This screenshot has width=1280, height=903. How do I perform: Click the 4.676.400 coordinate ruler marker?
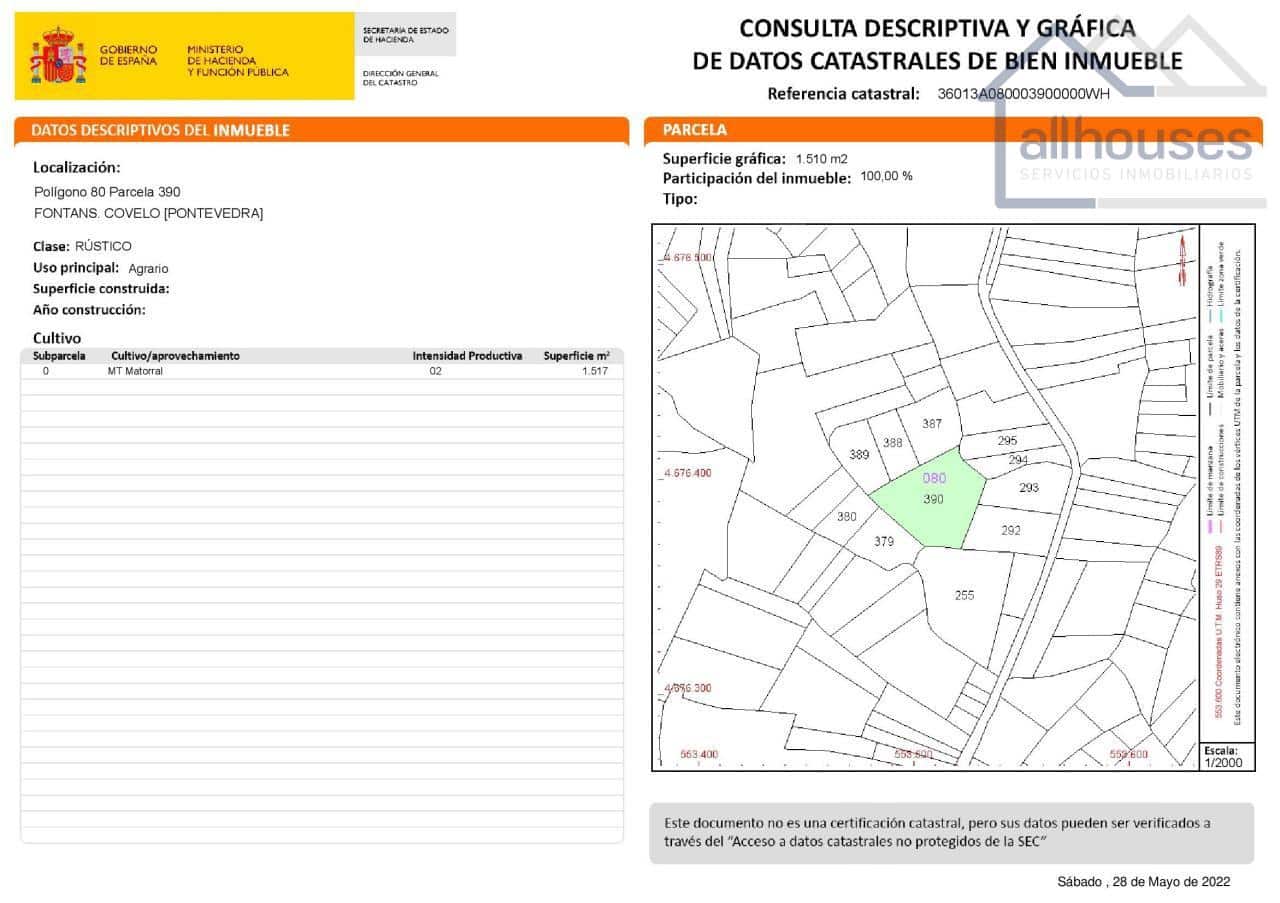point(686,472)
